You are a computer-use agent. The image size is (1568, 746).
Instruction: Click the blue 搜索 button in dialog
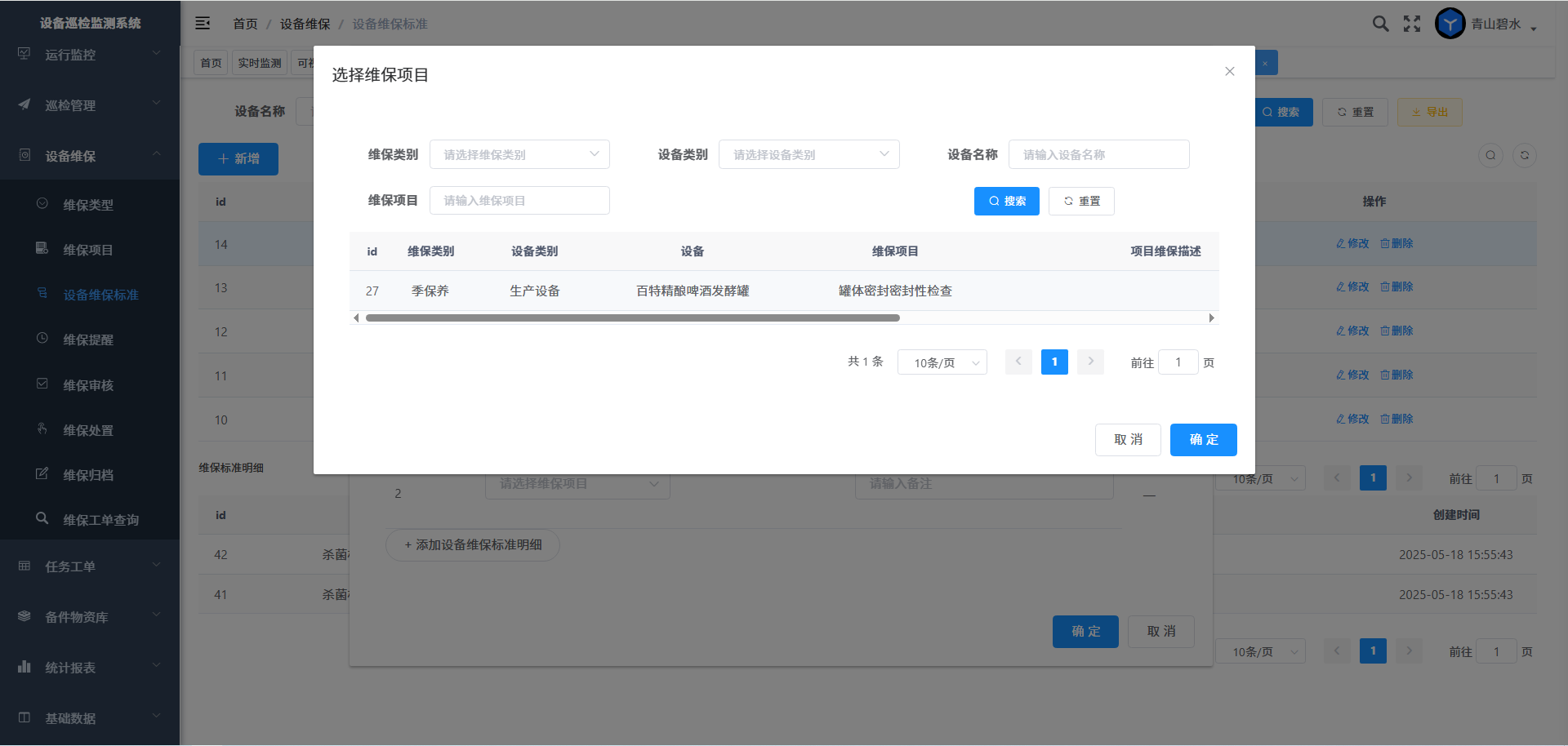click(1006, 201)
